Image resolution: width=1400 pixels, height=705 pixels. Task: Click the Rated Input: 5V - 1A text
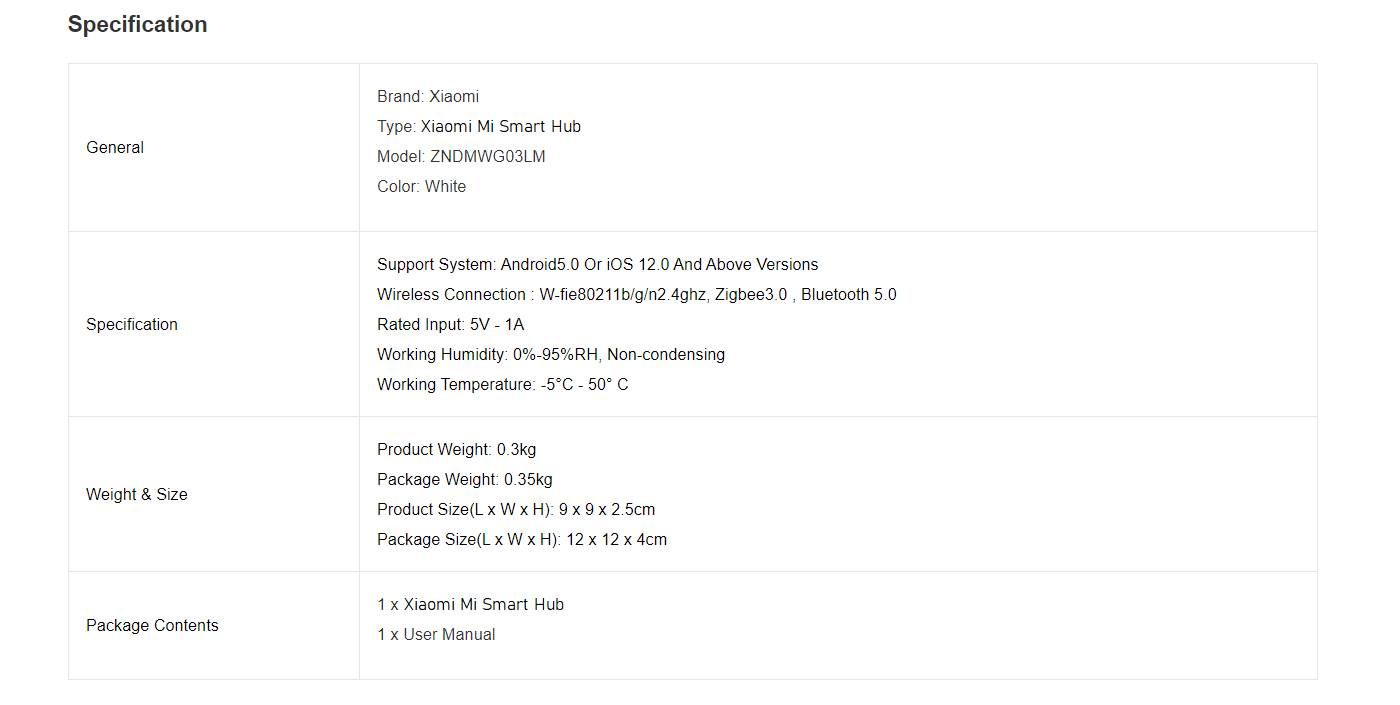451,324
